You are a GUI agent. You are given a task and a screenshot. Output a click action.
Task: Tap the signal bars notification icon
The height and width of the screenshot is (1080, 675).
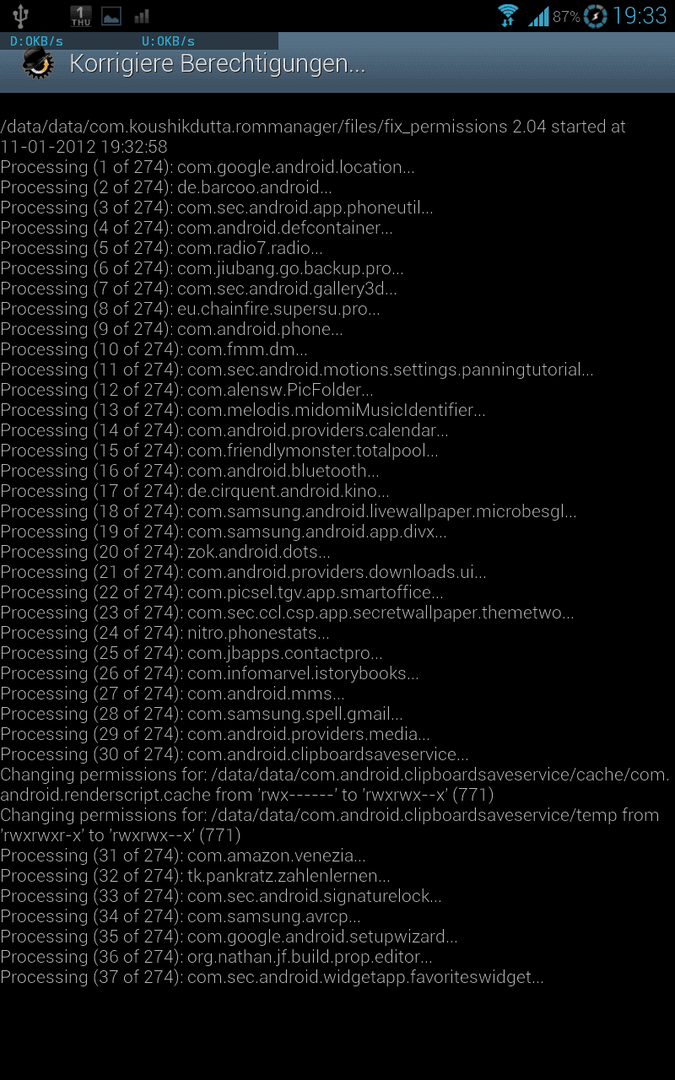click(x=142, y=17)
